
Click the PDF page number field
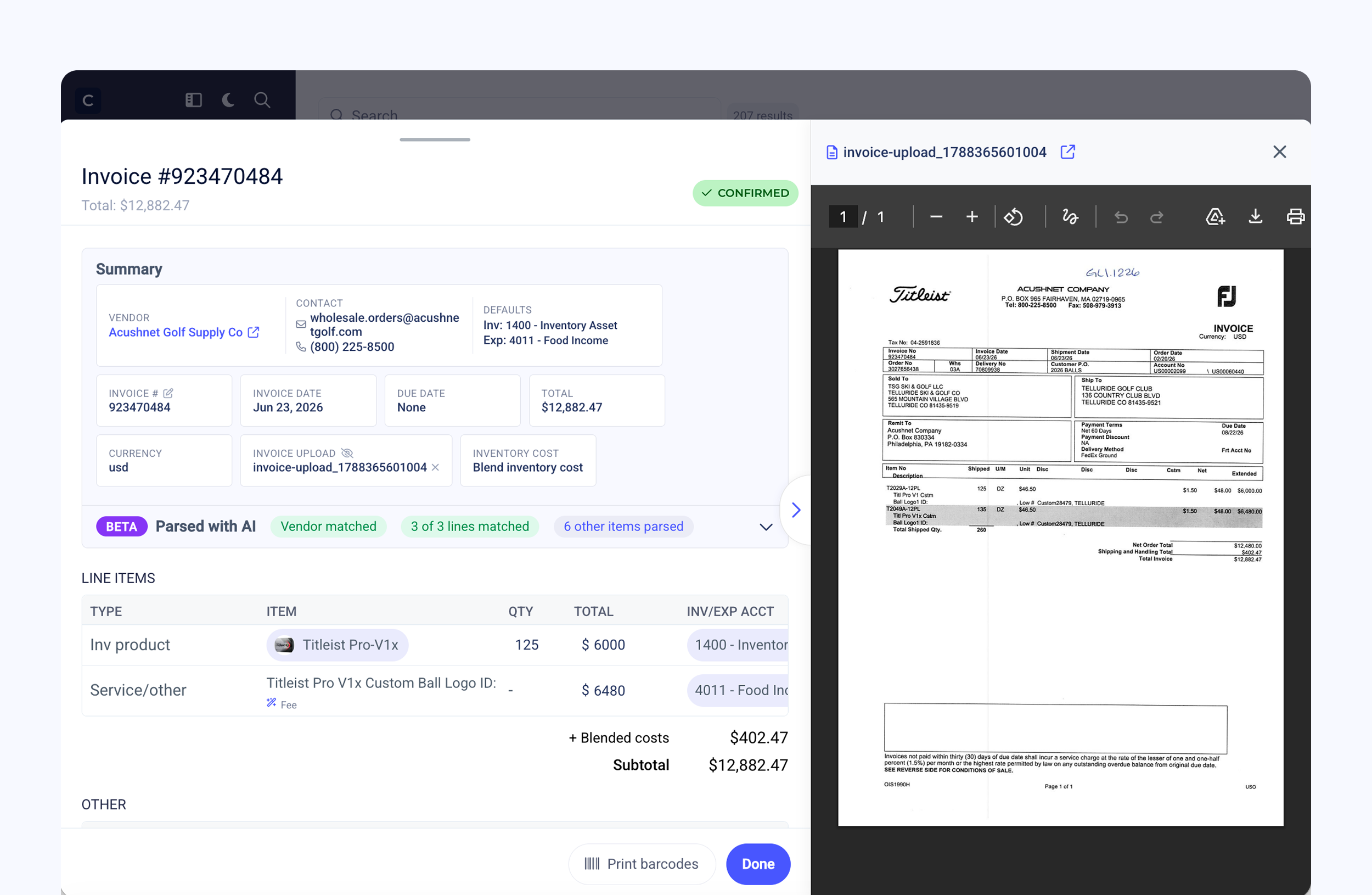[843, 217]
